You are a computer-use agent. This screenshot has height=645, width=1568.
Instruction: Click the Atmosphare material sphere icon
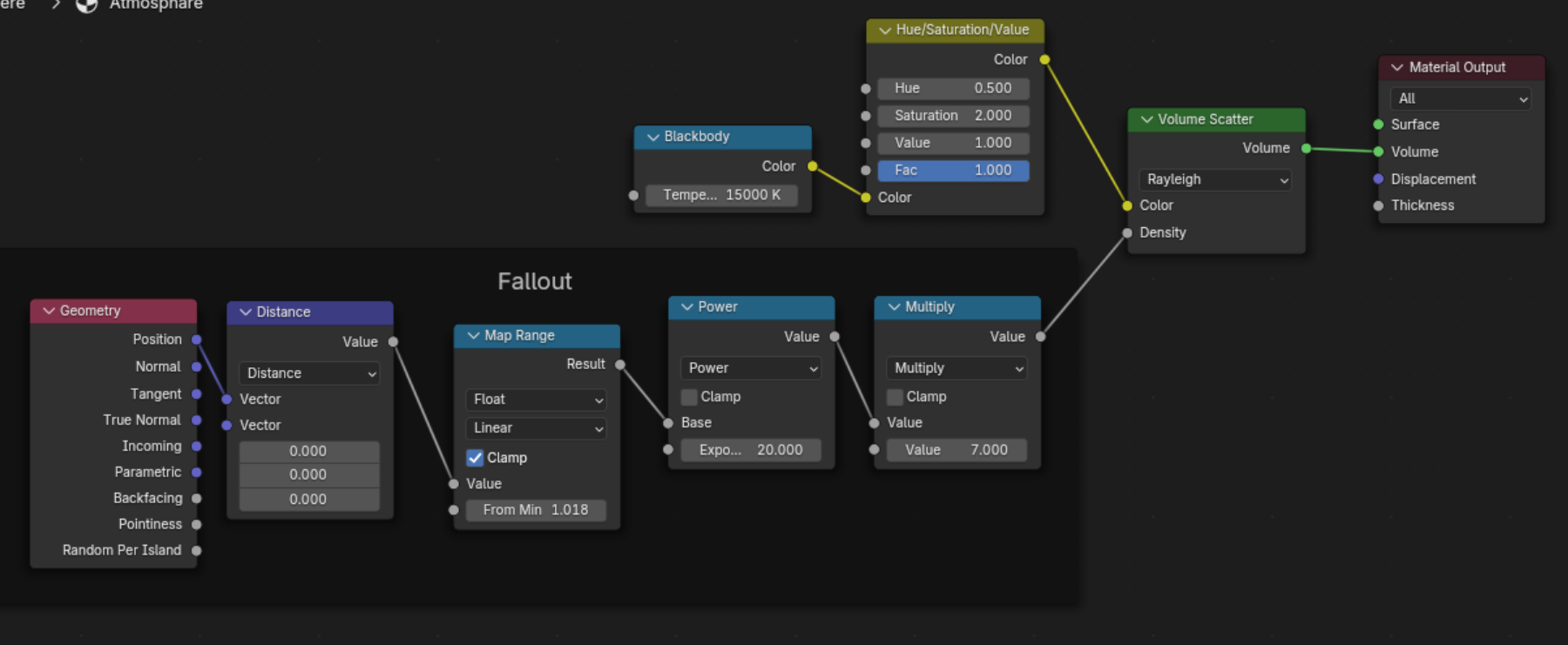pyautogui.click(x=86, y=5)
